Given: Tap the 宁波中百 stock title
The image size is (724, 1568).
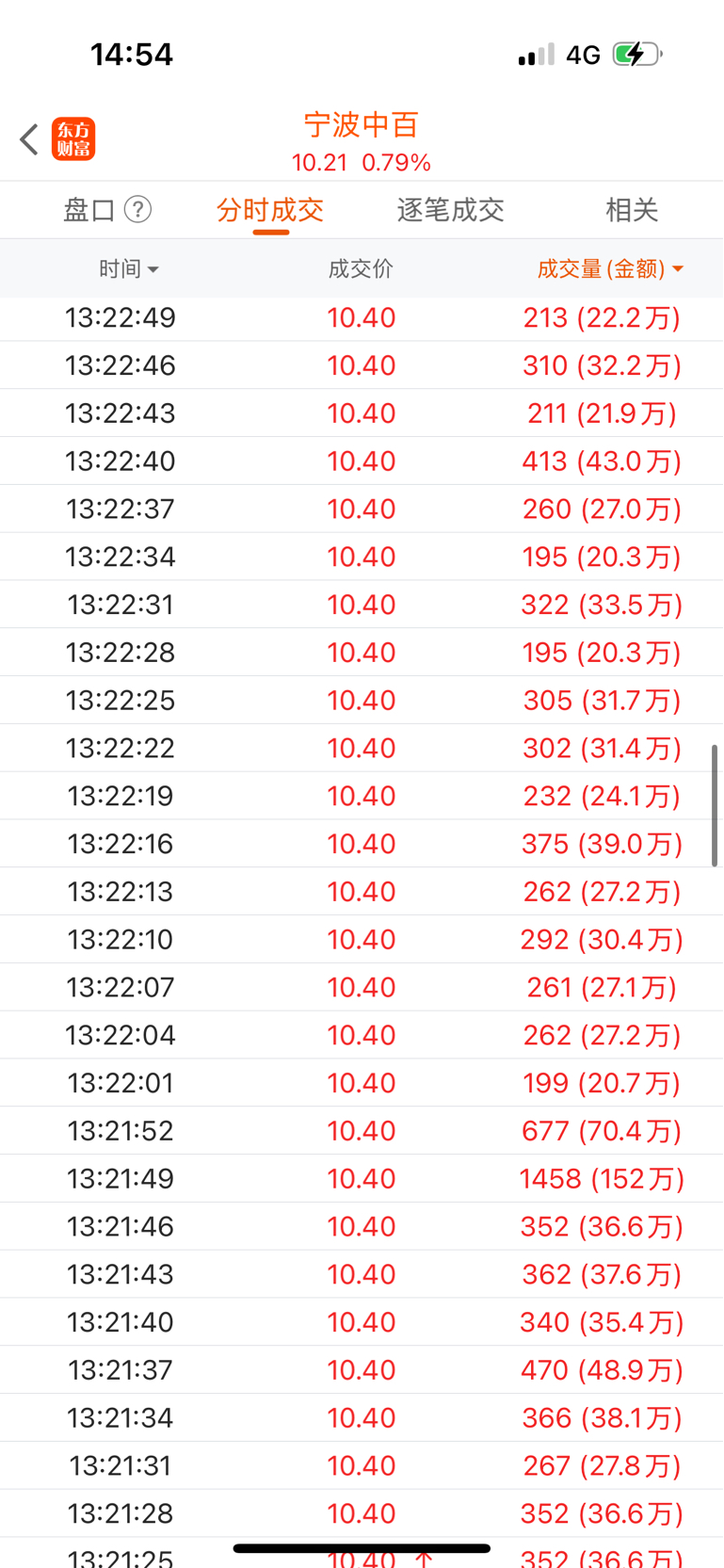Looking at the screenshot, I should click(362, 124).
